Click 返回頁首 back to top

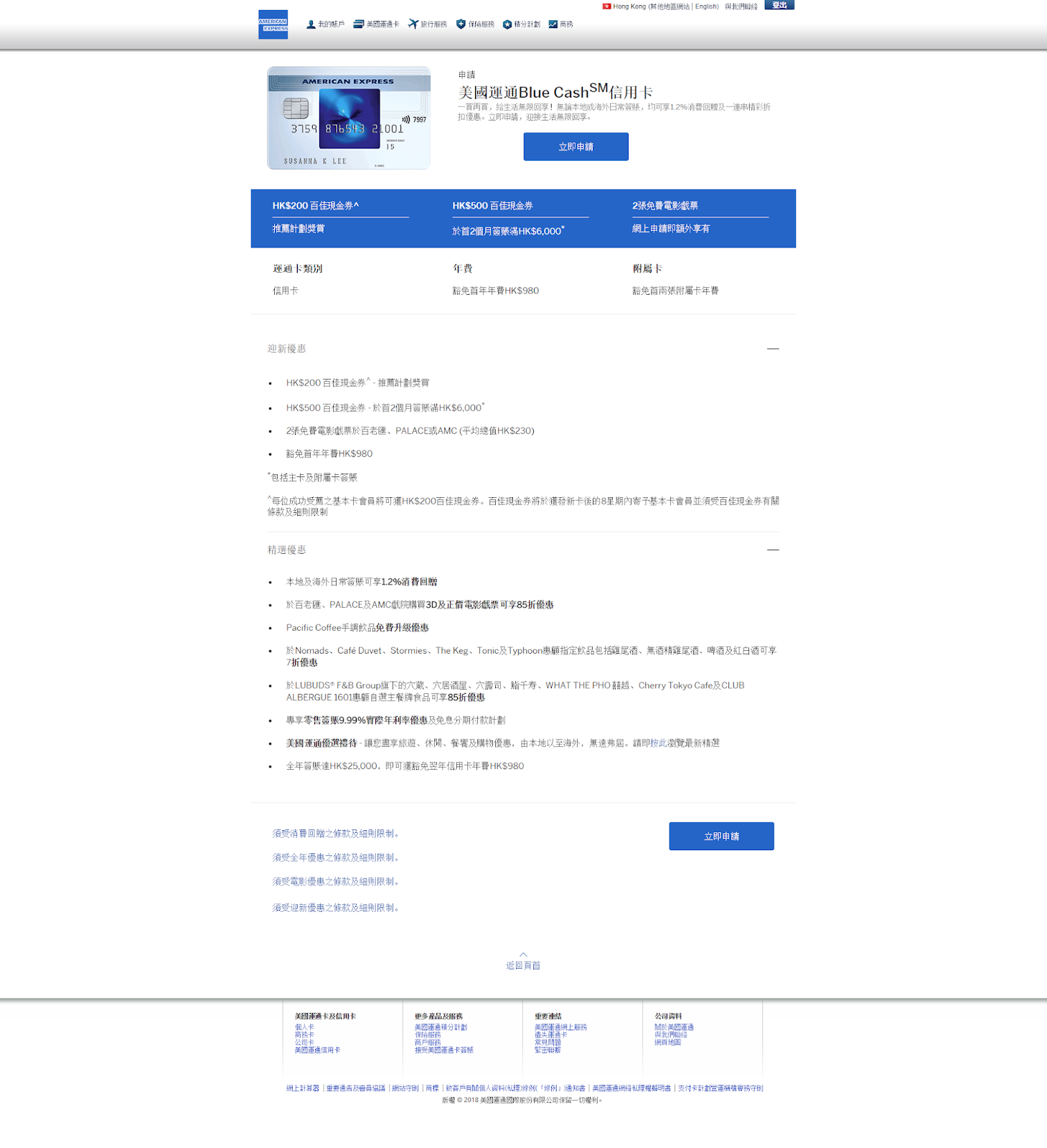(523, 962)
